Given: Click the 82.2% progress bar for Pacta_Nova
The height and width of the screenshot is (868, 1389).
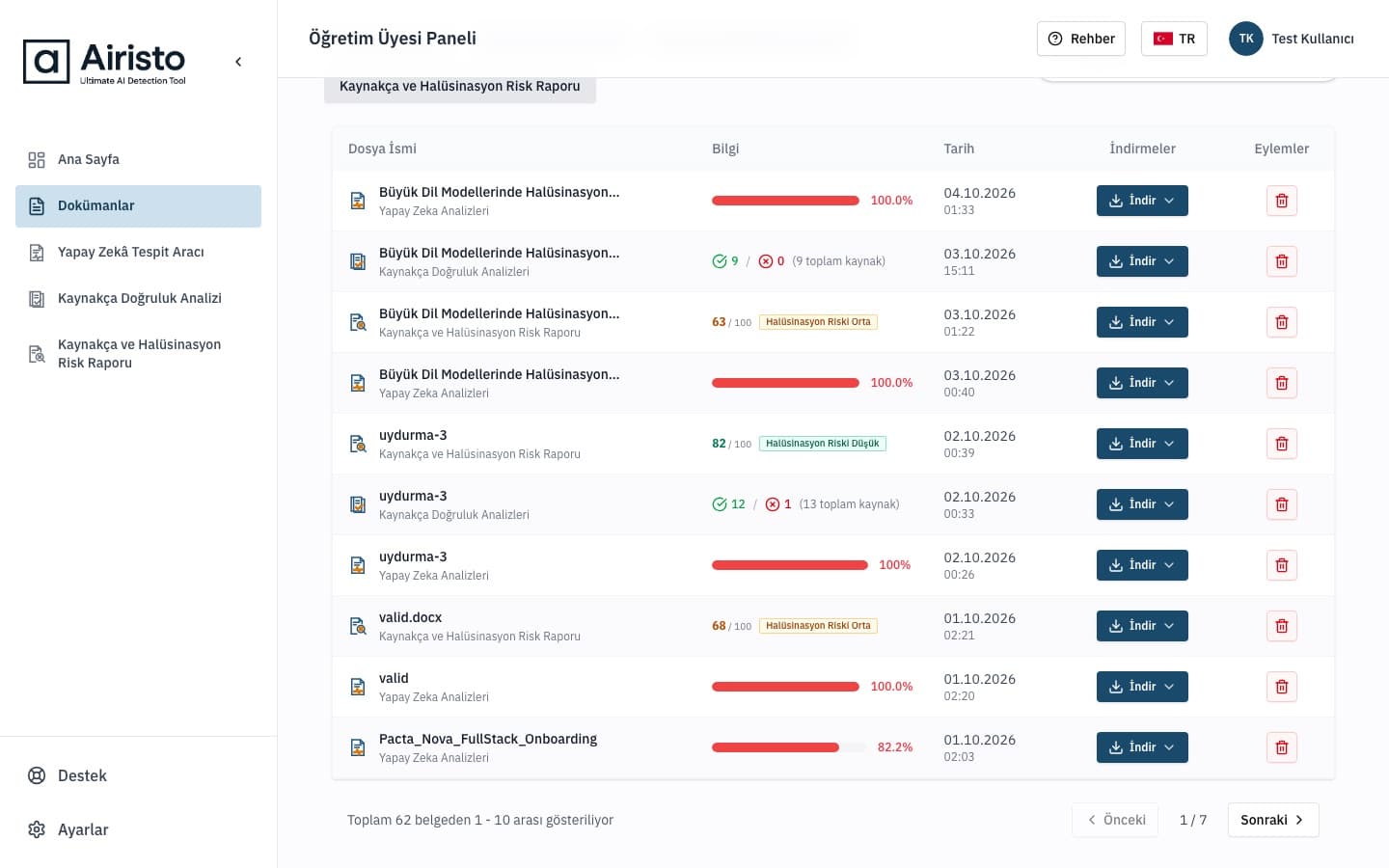Looking at the screenshot, I should [789, 747].
